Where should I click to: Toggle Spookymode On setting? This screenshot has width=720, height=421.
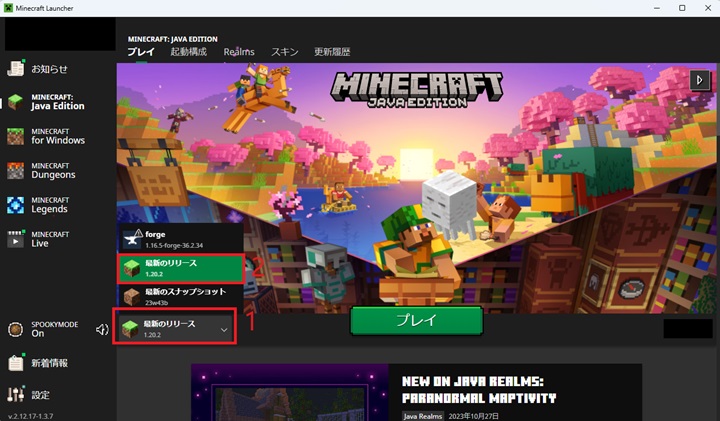point(43,329)
